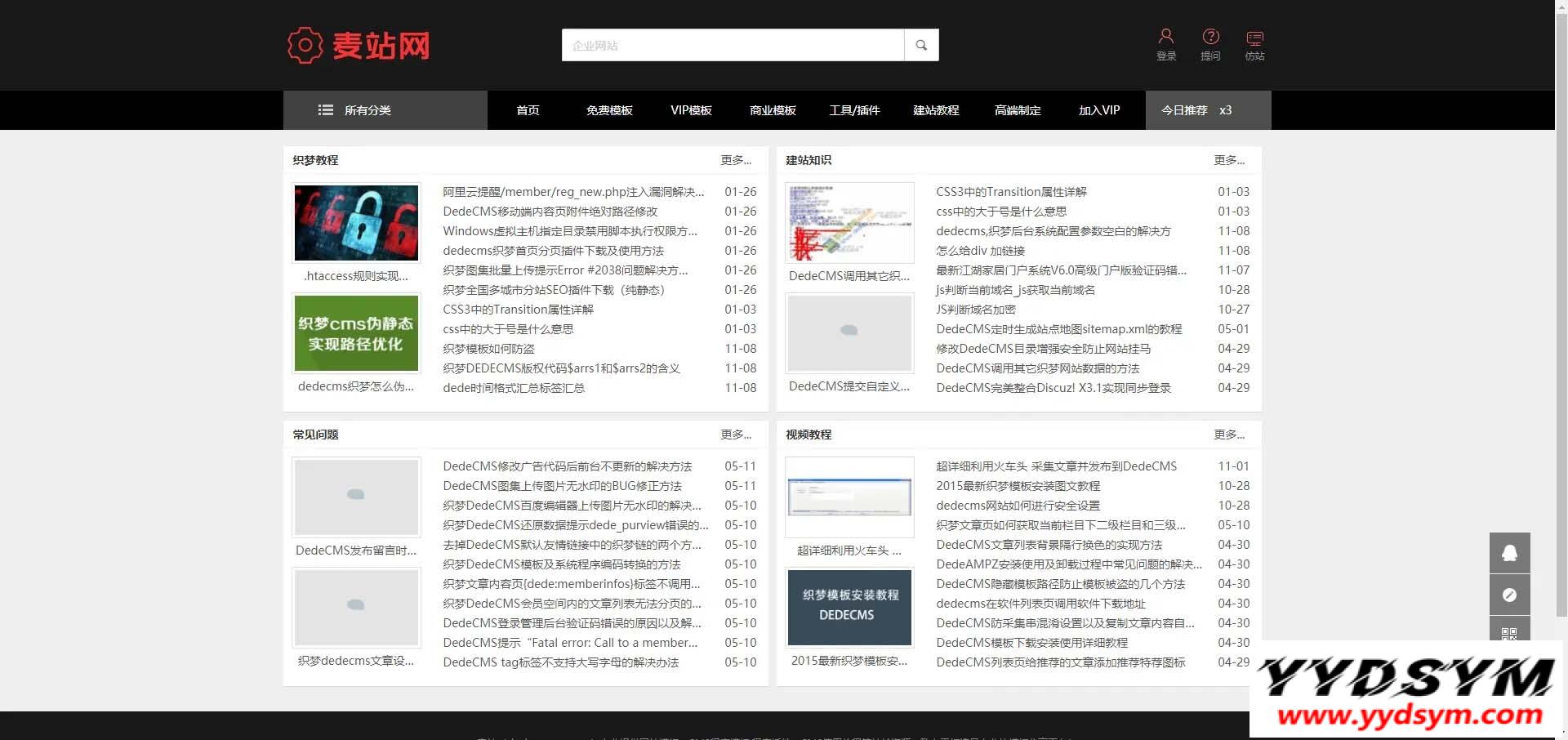
Task: Go to 建站教程 in navigation bar
Action: point(936,110)
